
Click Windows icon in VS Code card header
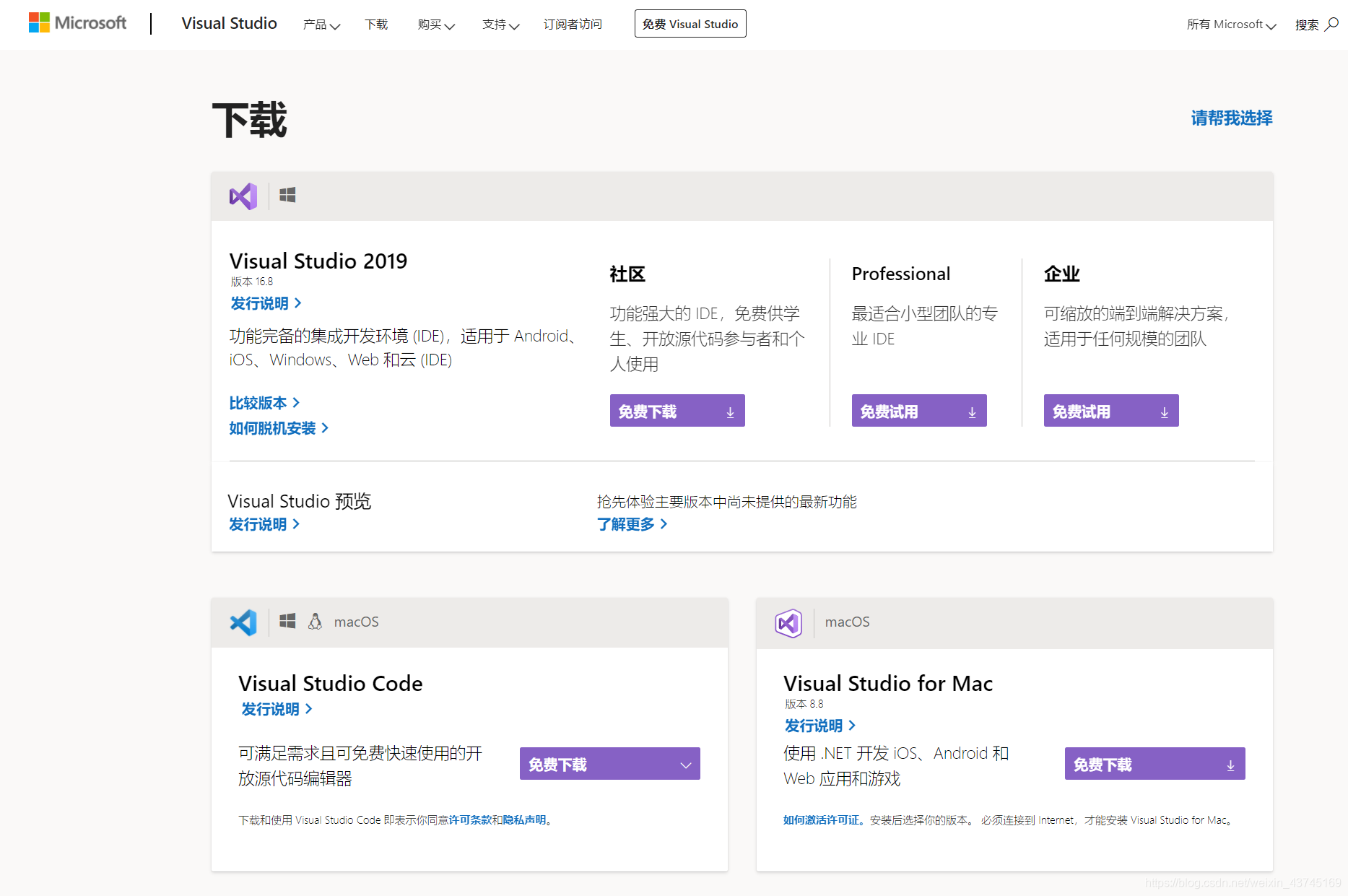(287, 621)
